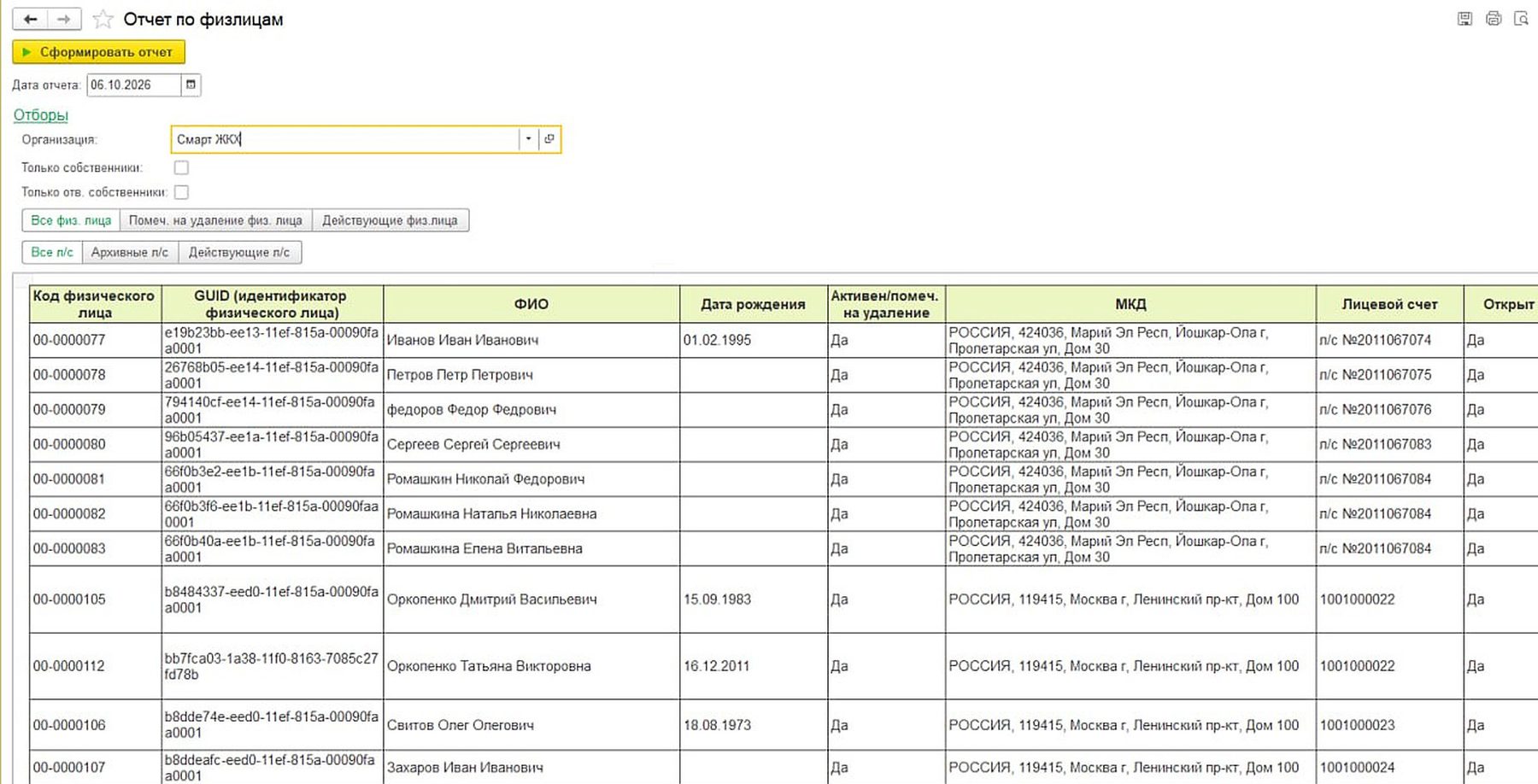This screenshot has height=784, width=1538.
Task: Select birth date cell 18.08.1973
Action: (753, 725)
